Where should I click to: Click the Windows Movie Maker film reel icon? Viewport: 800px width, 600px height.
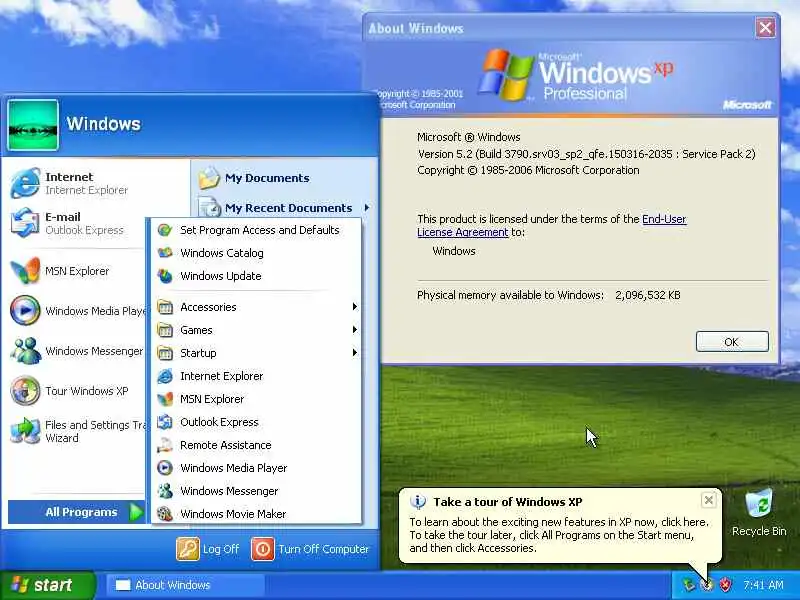(x=165, y=514)
